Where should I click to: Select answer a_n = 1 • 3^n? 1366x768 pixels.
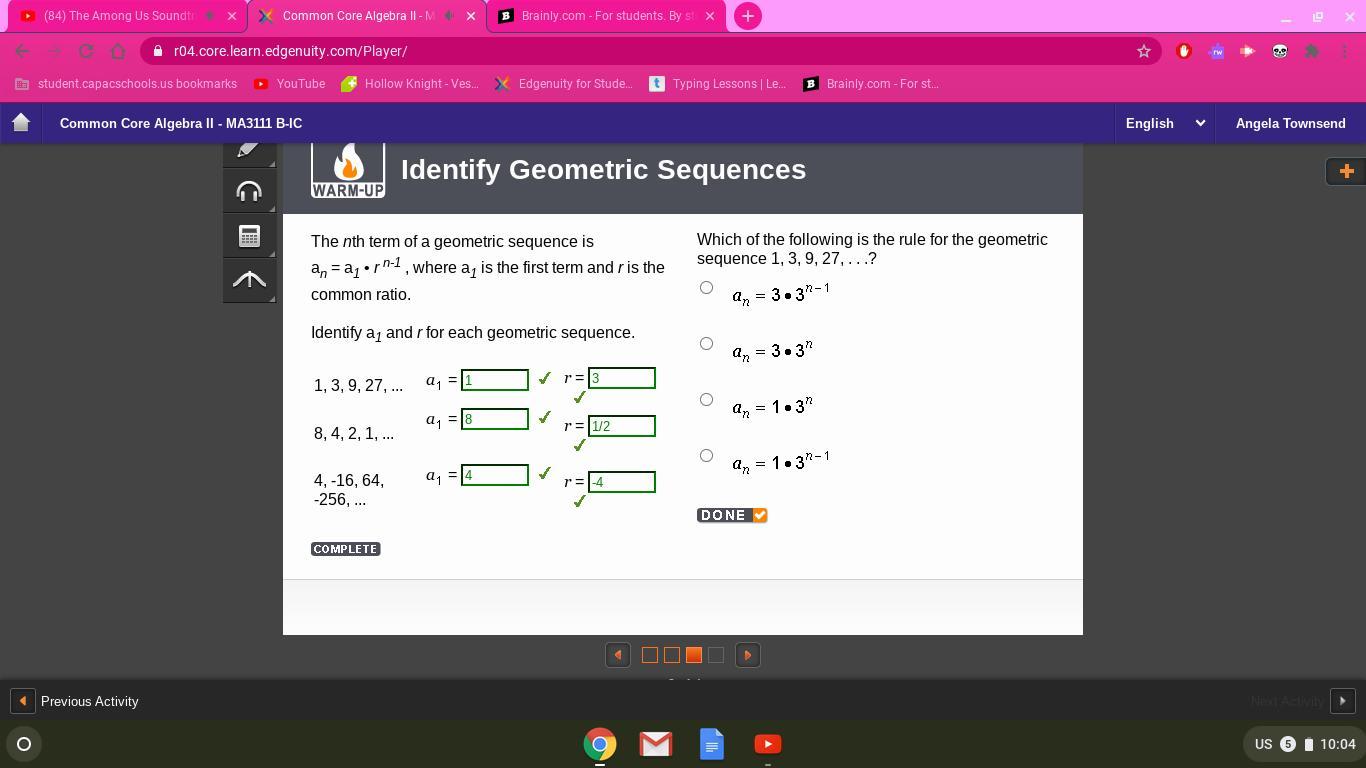(x=706, y=400)
